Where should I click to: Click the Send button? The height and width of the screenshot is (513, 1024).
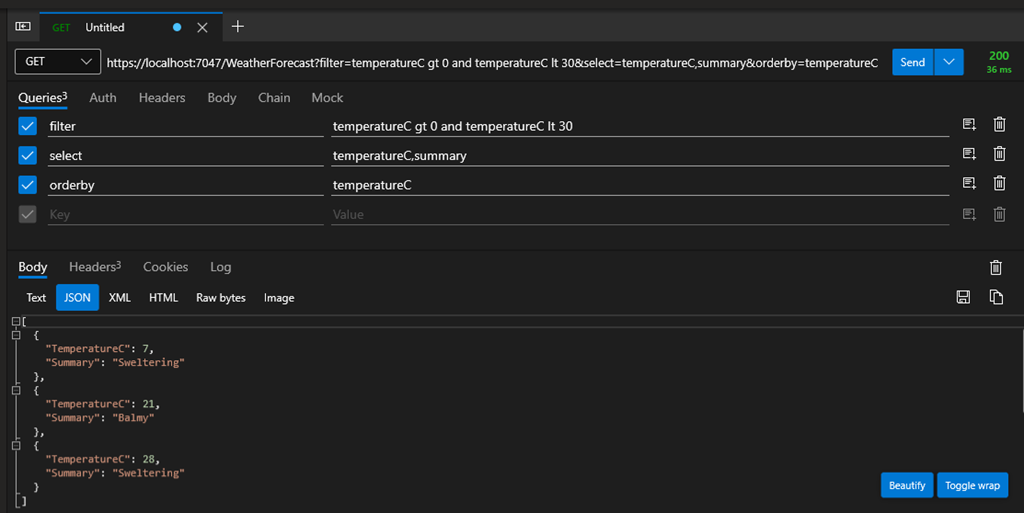tap(912, 62)
